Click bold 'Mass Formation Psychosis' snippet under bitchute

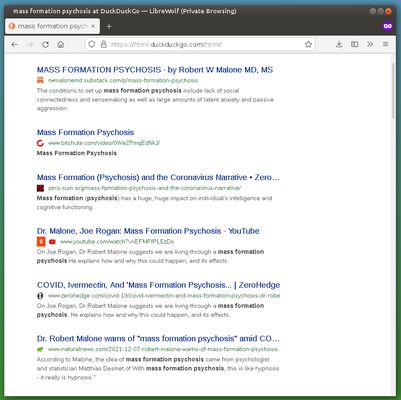[x=77, y=153]
